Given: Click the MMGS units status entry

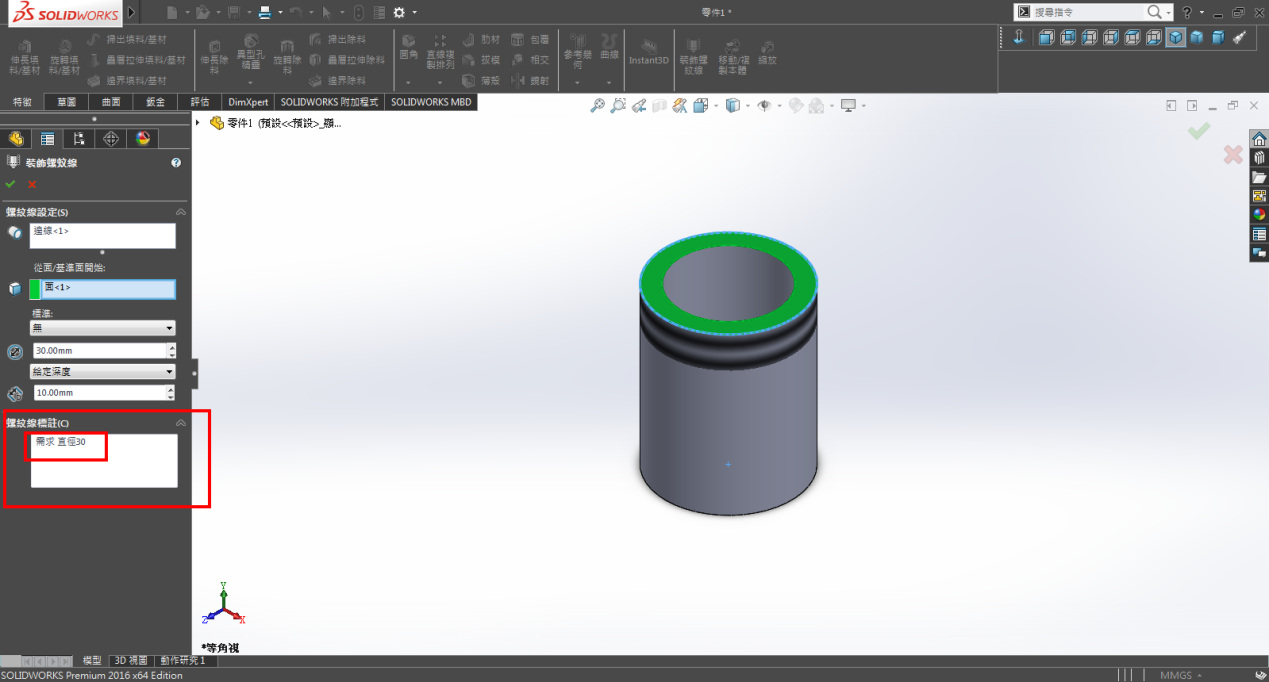Looking at the screenshot, I should 1180,675.
